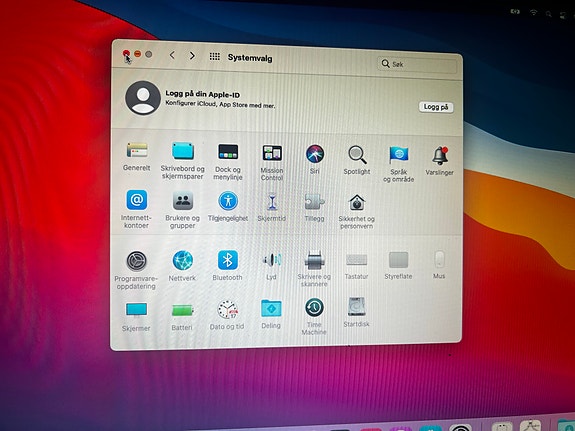Open Programvareoppdatering gear icon
The height and width of the screenshot is (431, 575).
coord(137,261)
